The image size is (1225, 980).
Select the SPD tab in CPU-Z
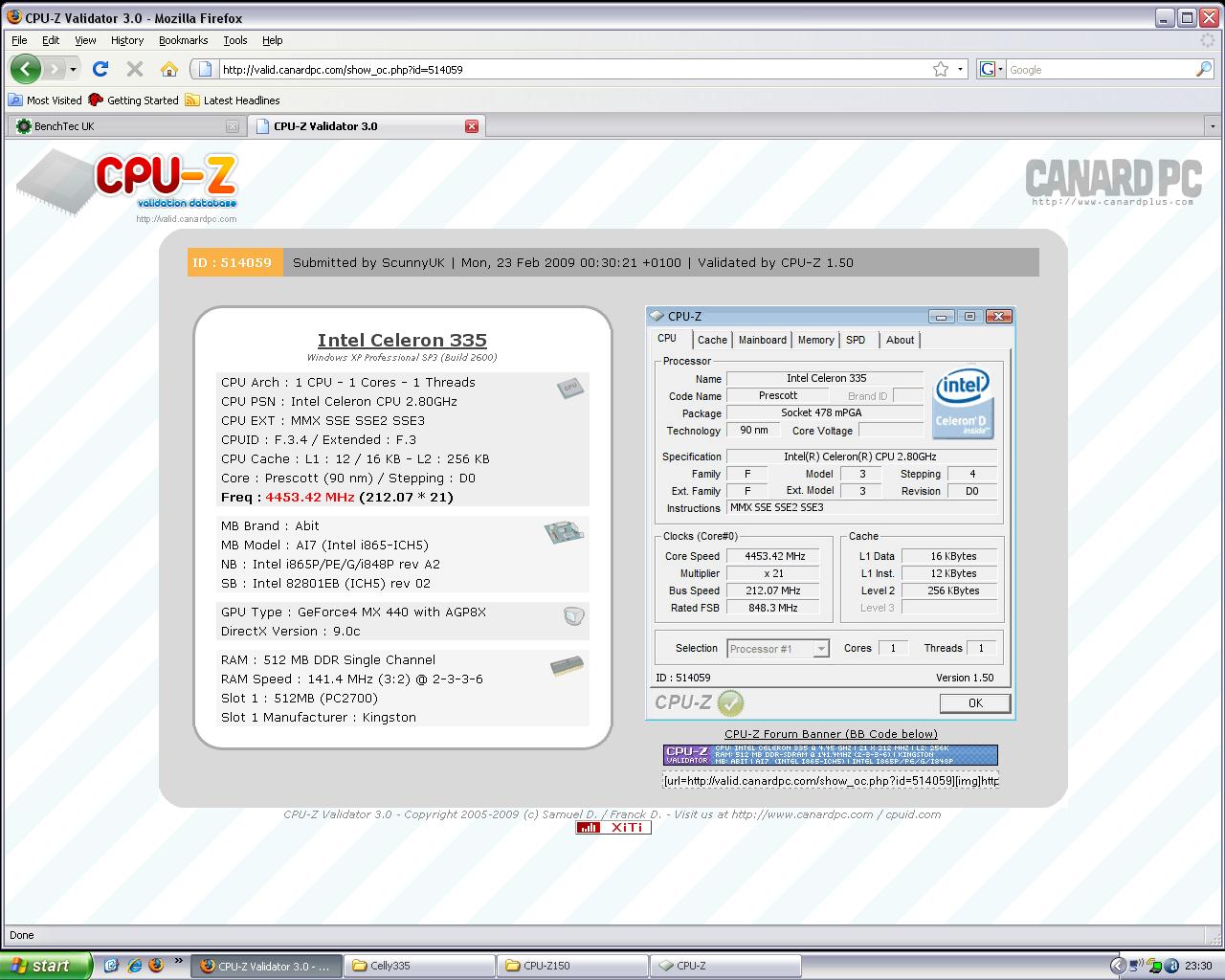click(x=856, y=340)
